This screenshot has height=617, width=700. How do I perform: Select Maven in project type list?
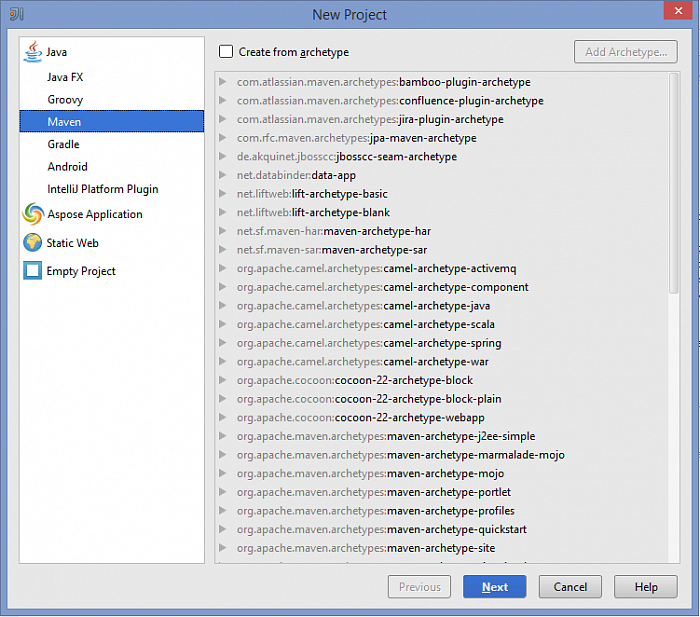tap(64, 122)
